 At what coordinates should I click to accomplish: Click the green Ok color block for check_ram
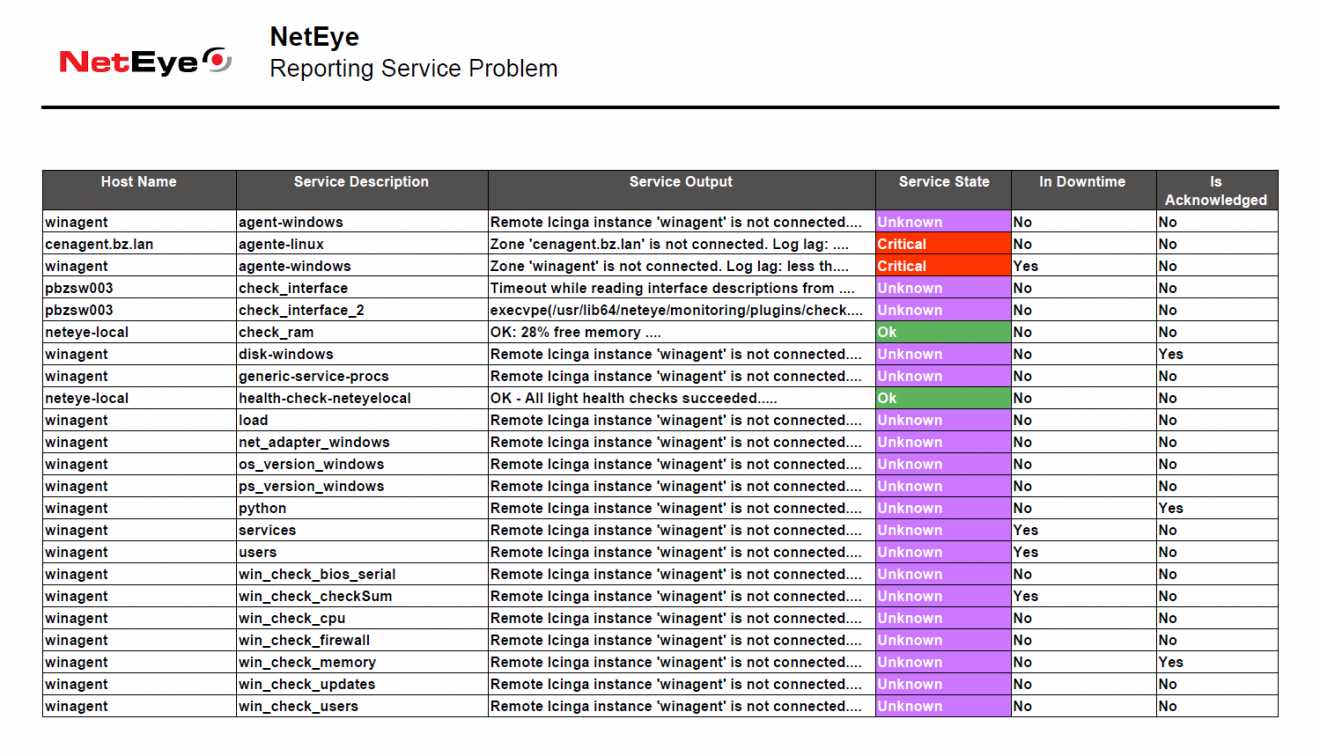click(941, 332)
